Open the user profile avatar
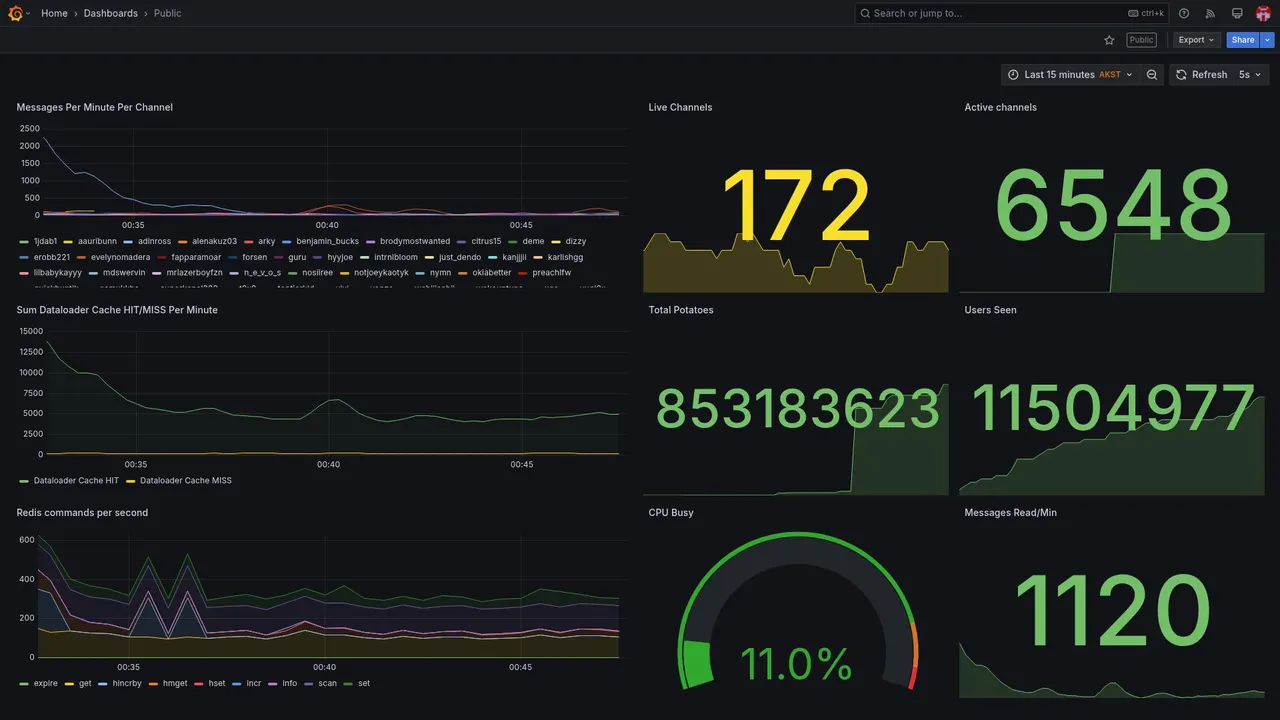 click(x=1263, y=13)
